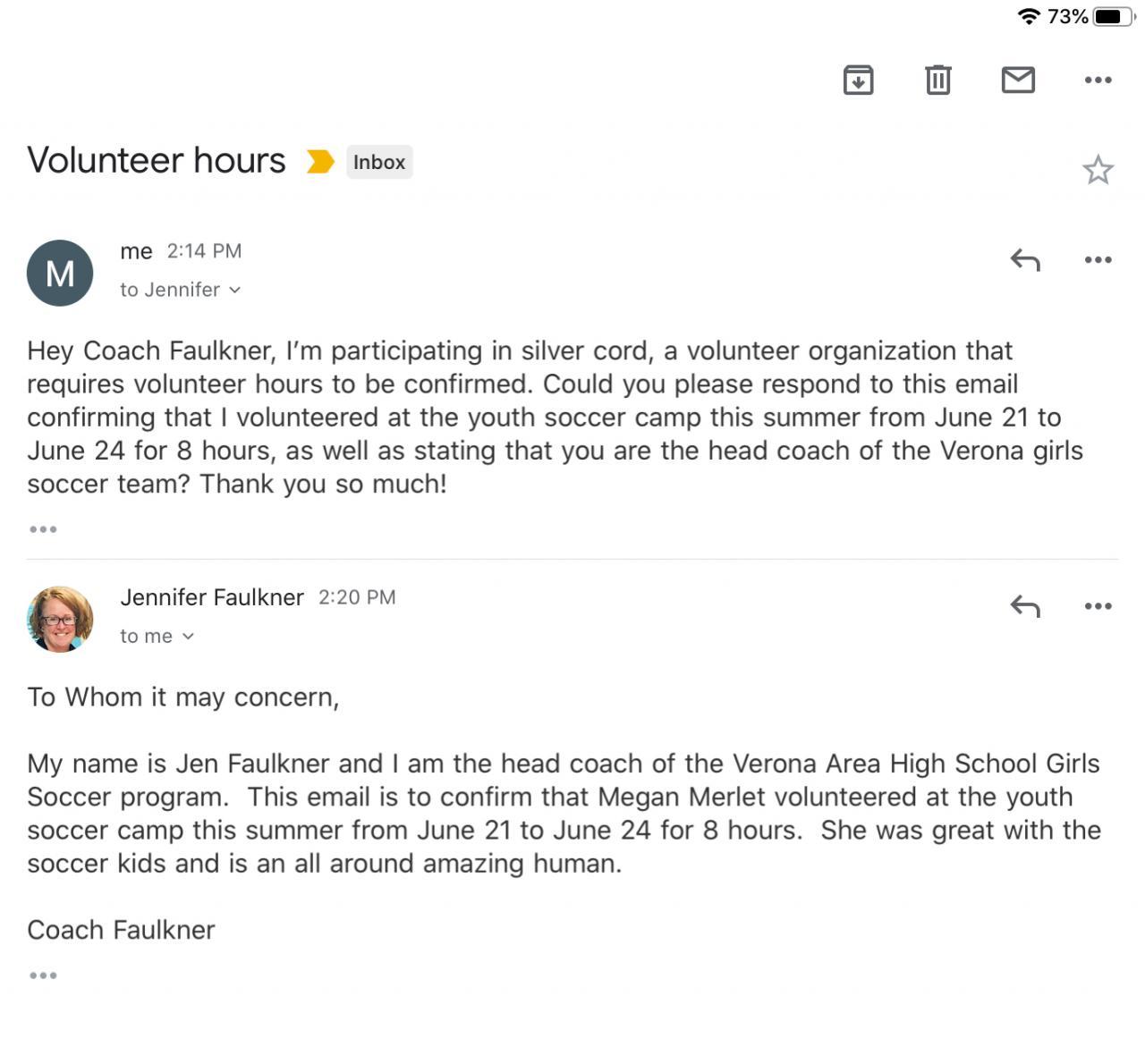Tap the battery status indicator
Image resolution: width=1145 pixels, height=1064 pixels.
pos(1112,16)
